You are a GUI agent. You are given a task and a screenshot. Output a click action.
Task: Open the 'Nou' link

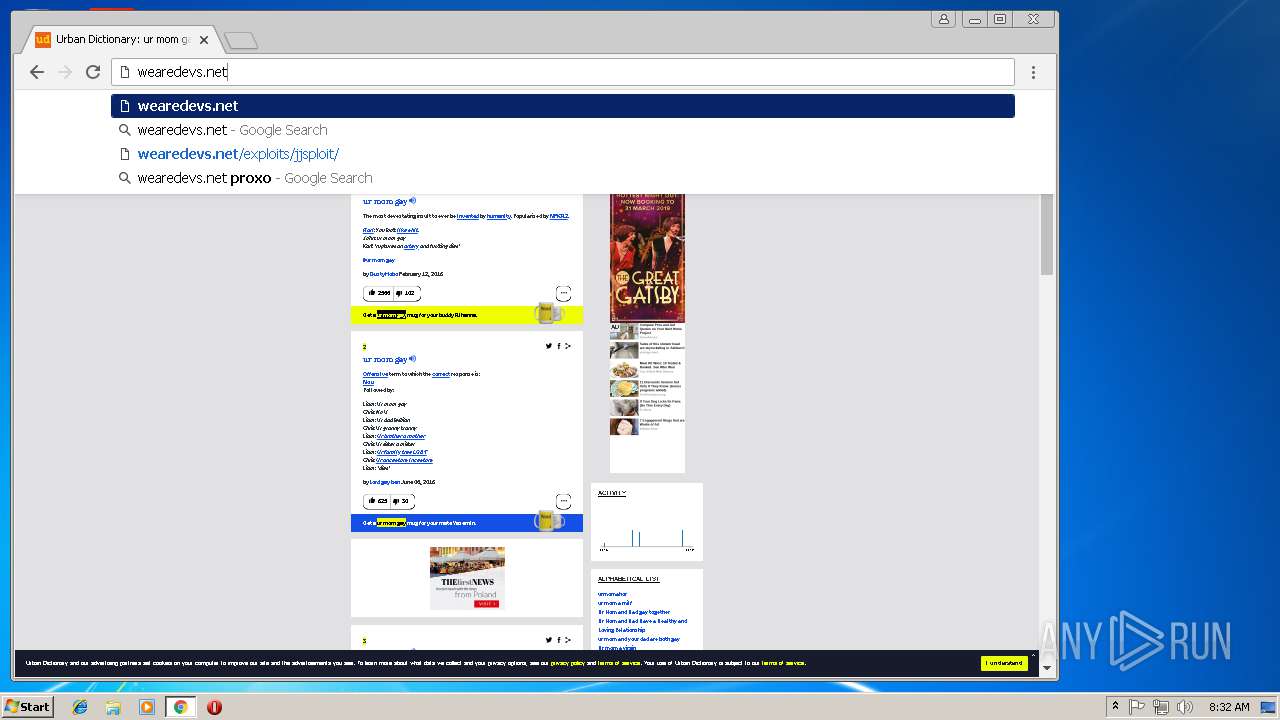point(368,382)
